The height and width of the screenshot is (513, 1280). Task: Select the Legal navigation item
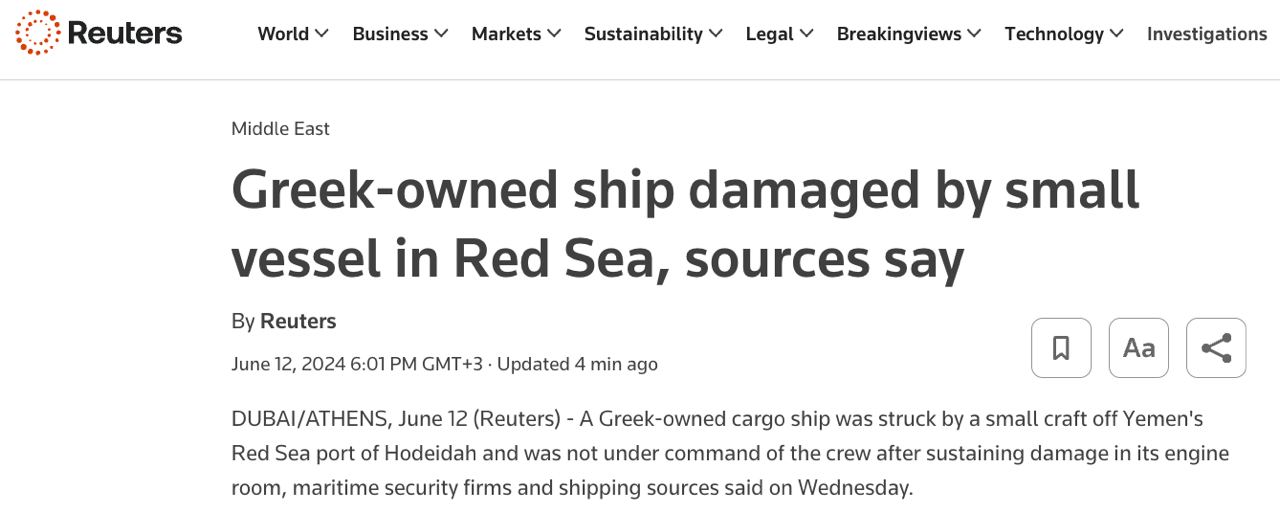click(x=769, y=34)
